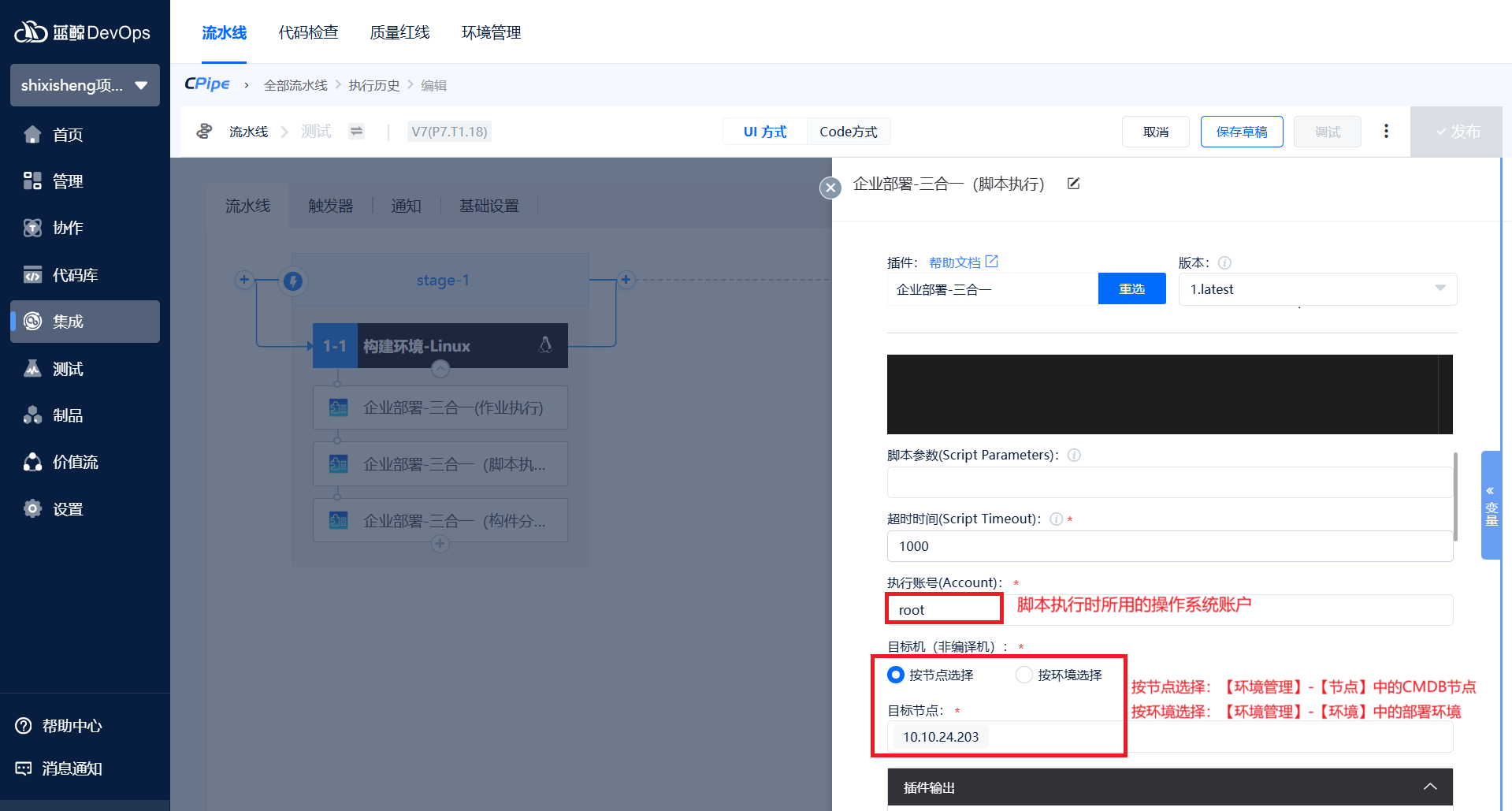Open the 代码检查 top tab
This screenshot has width=1512, height=811.
tap(308, 32)
